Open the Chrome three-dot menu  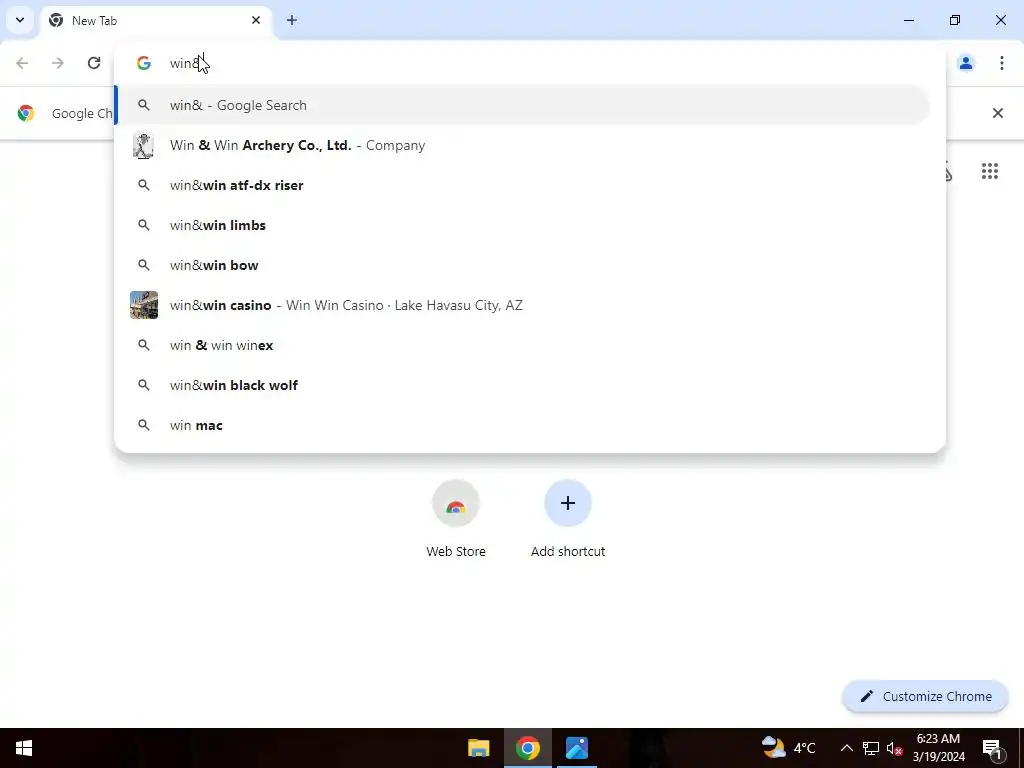click(1002, 63)
